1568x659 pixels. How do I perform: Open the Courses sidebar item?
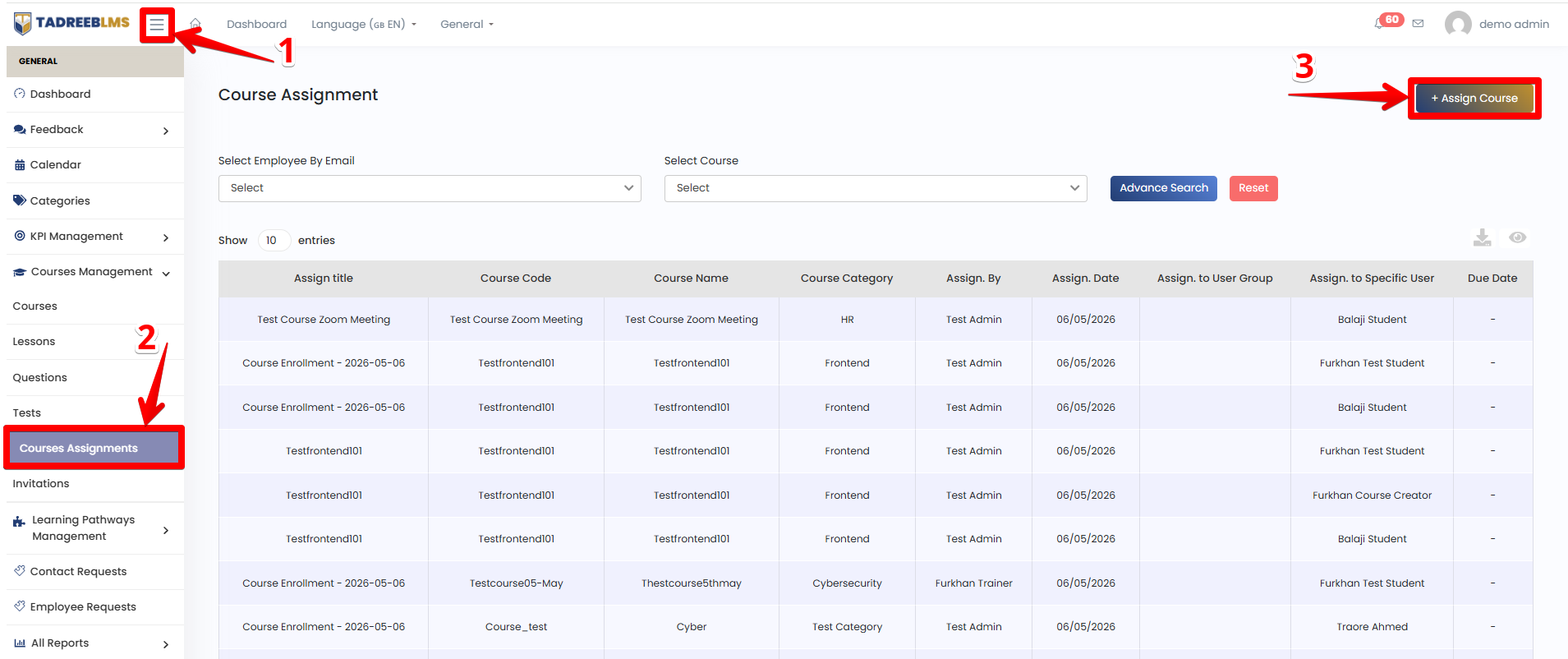pyautogui.click(x=35, y=306)
